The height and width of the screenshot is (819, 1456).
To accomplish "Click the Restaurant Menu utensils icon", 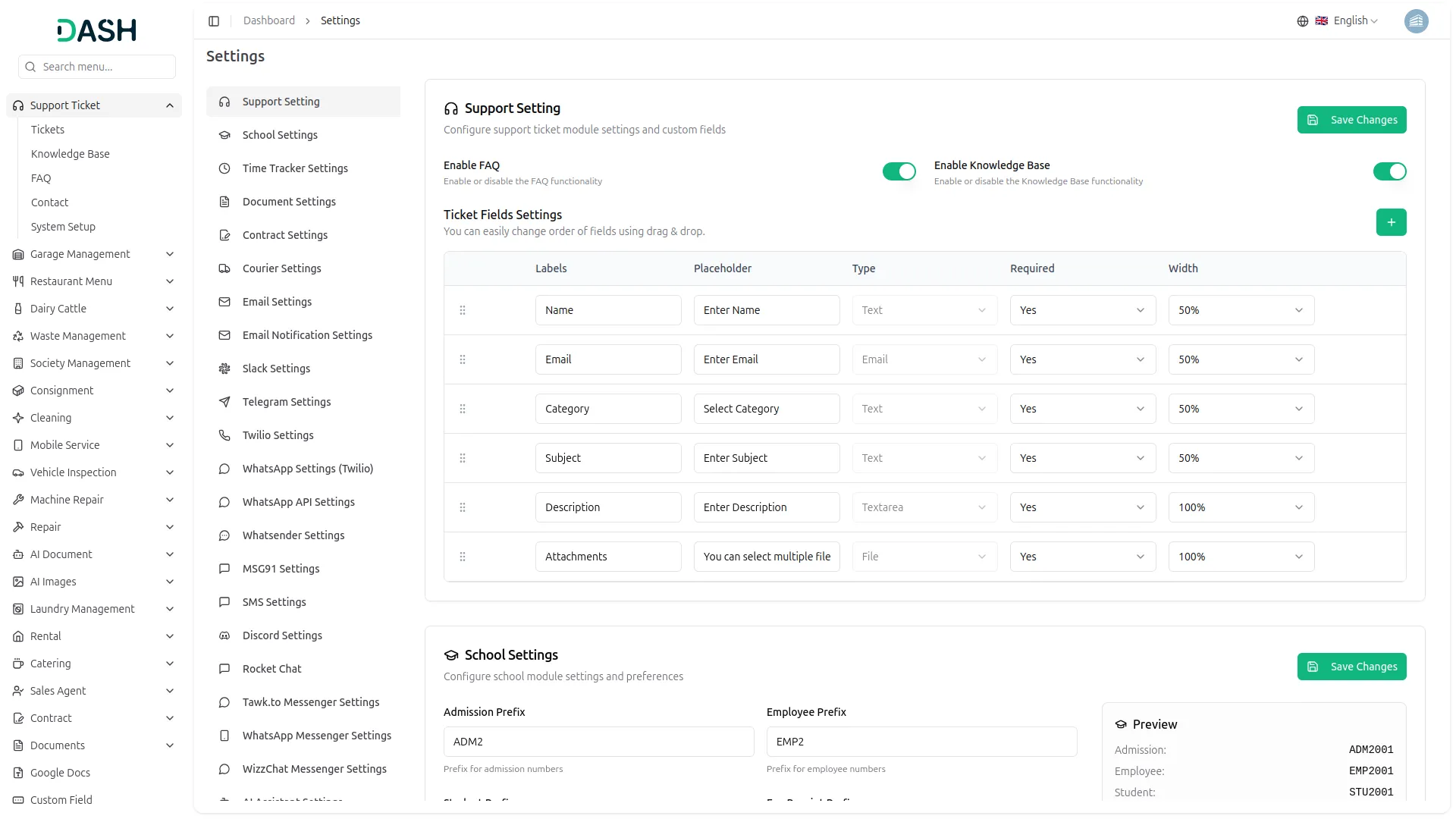I will pos(18,281).
